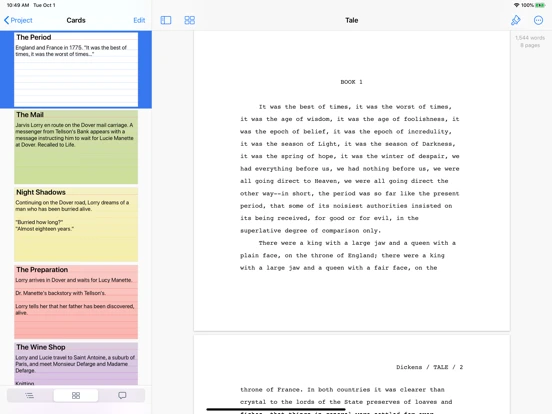Open the formatting paintbrush tool
Image resolution: width=552 pixels, height=414 pixels.
pos(515,20)
